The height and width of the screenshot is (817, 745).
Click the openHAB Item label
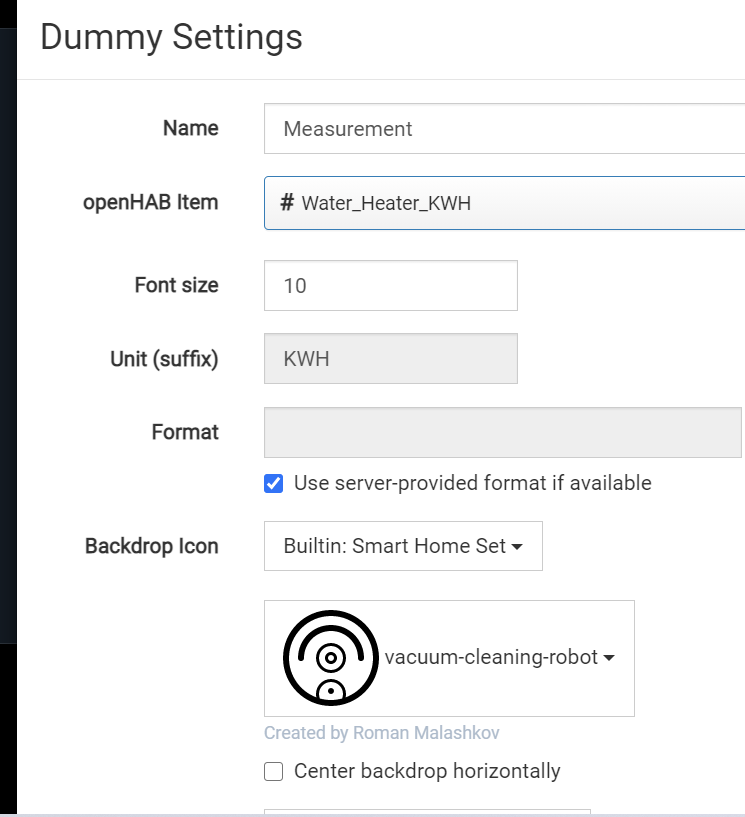(150, 202)
